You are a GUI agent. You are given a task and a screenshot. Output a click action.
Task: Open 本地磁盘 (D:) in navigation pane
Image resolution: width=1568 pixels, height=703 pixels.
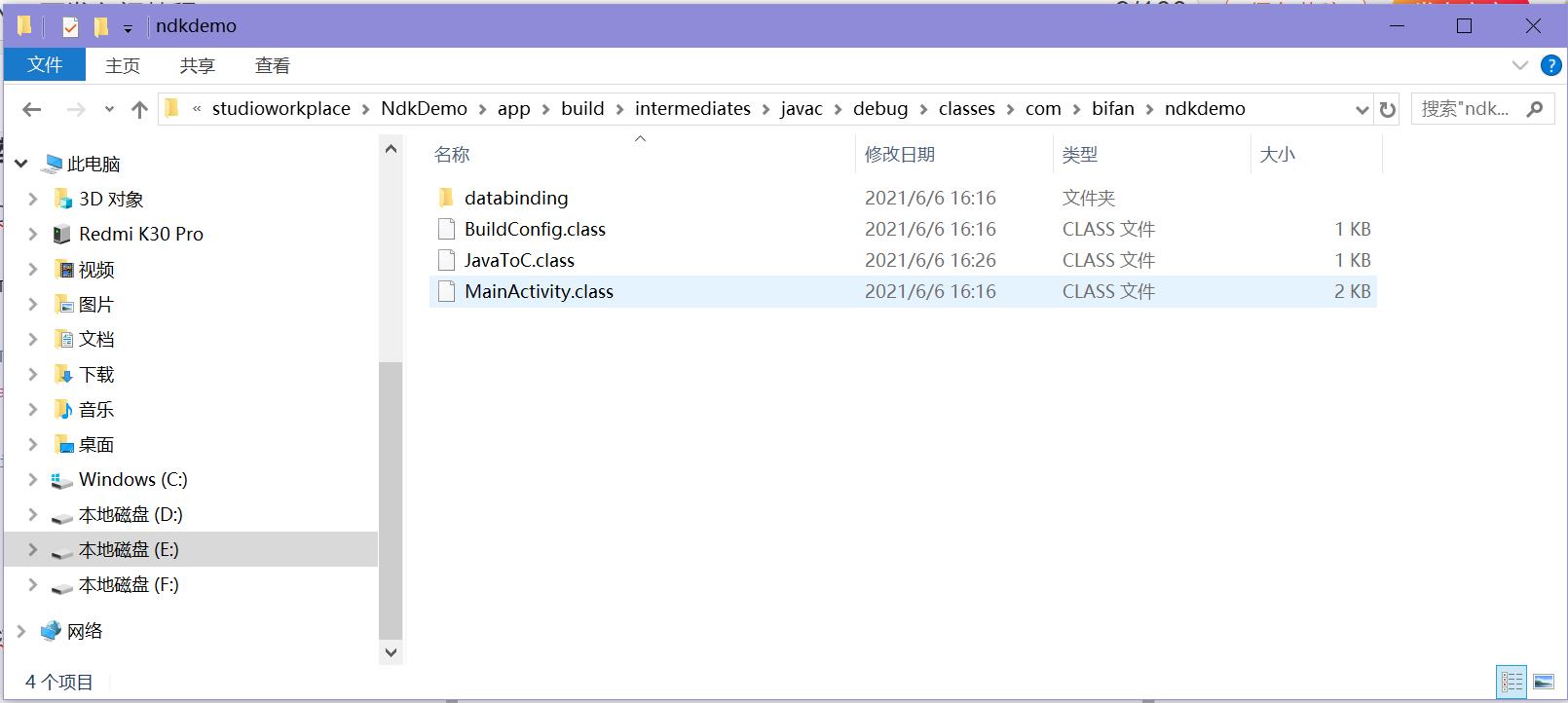coord(131,514)
